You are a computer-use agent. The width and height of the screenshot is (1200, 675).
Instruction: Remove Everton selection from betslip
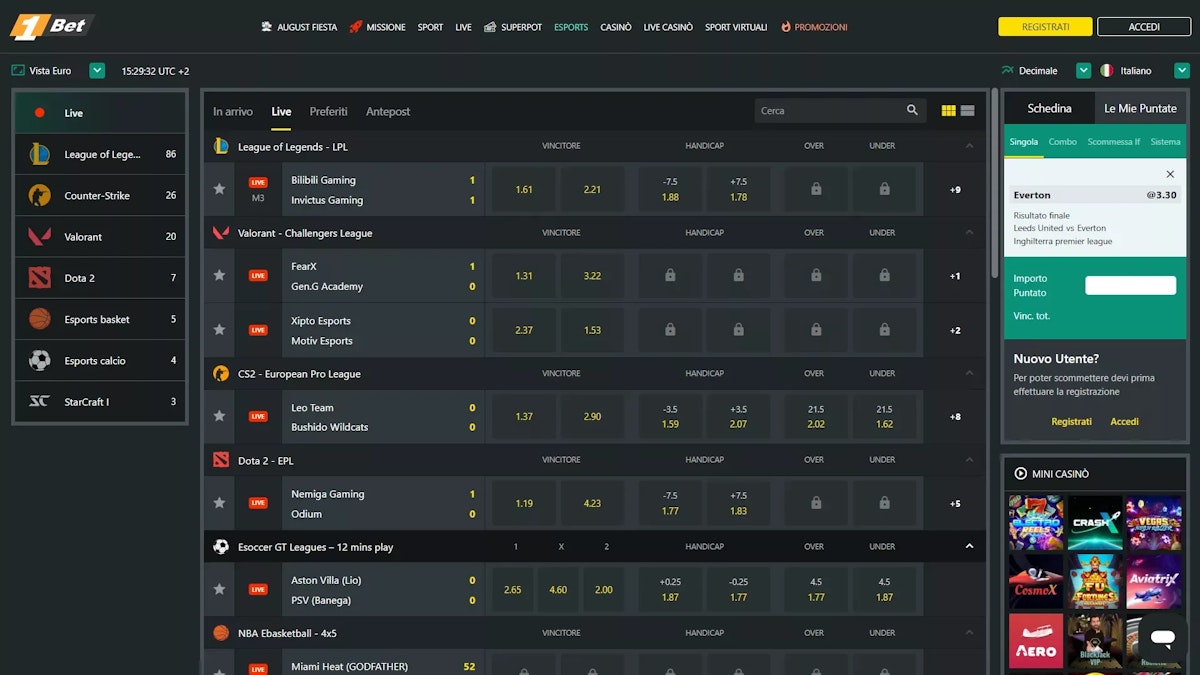point(1170,174)
